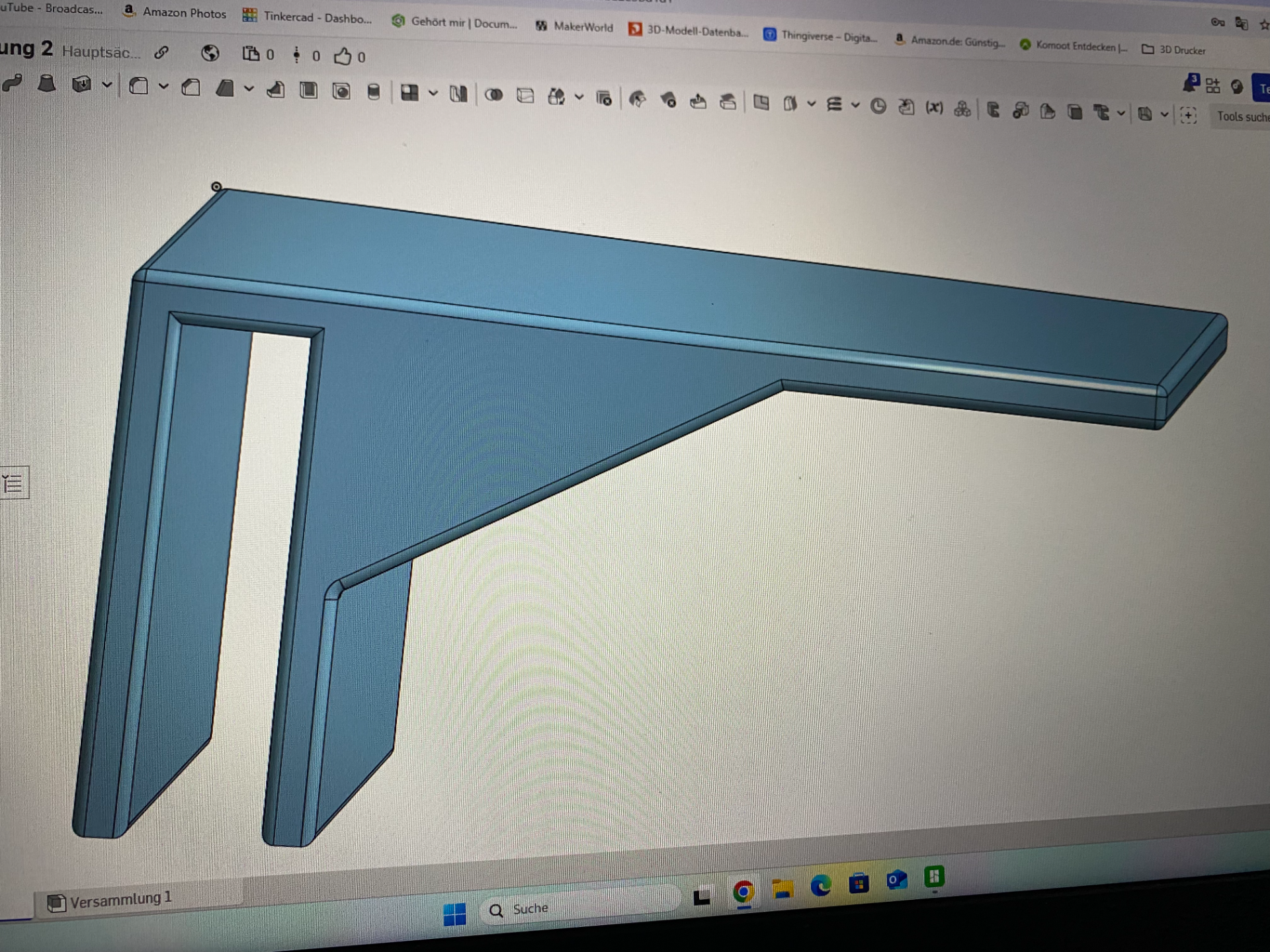Expand the Fillet tool dropdown arrow
Screen dimensions: 1270x952
point(163,87)
